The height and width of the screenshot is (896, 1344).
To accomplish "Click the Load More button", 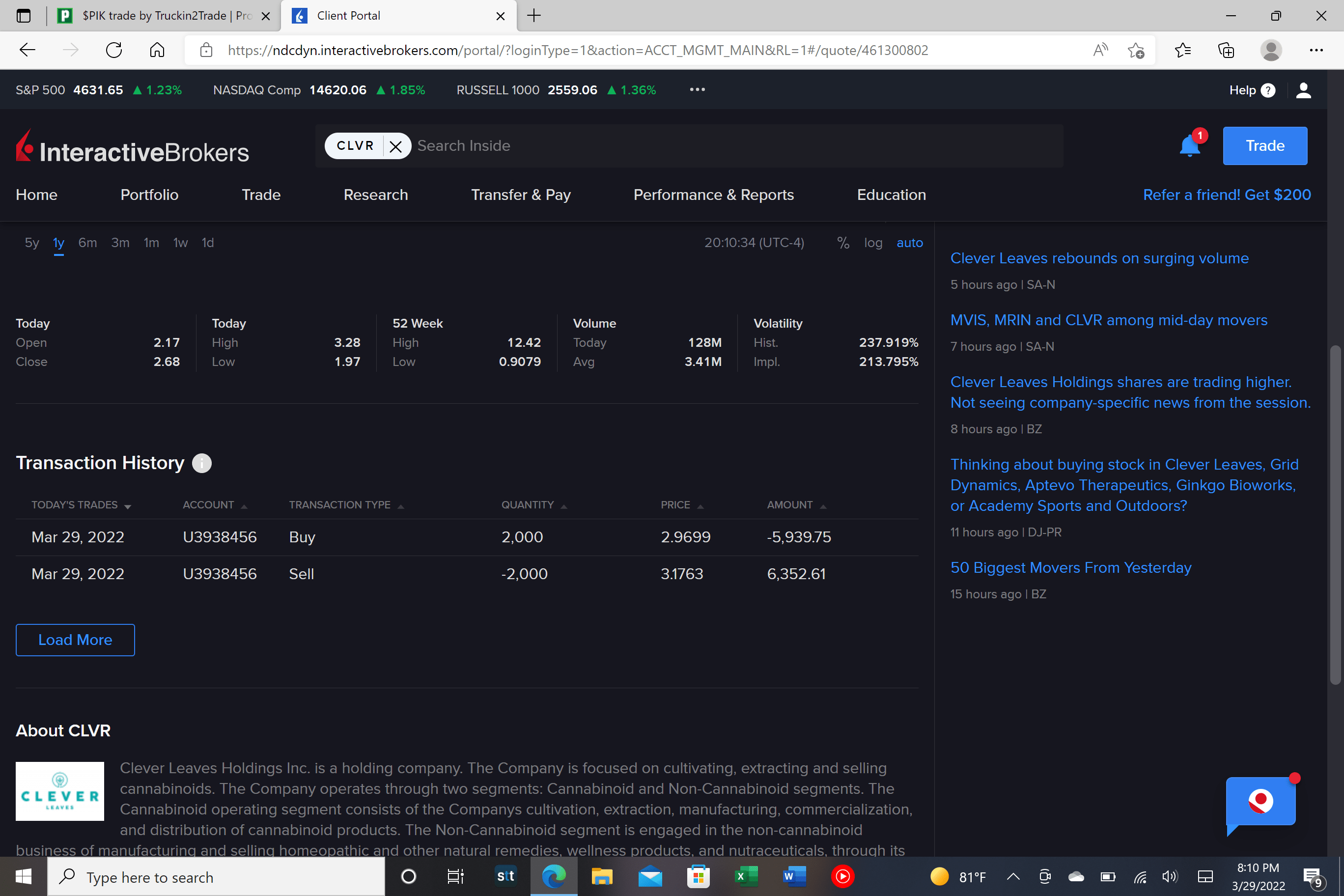I will click(75, 640).
